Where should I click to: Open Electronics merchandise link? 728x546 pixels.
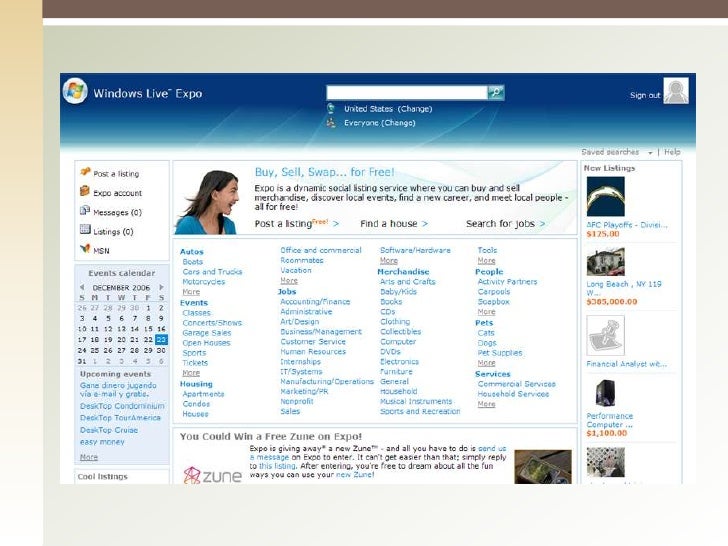click(x=399, y=362)
